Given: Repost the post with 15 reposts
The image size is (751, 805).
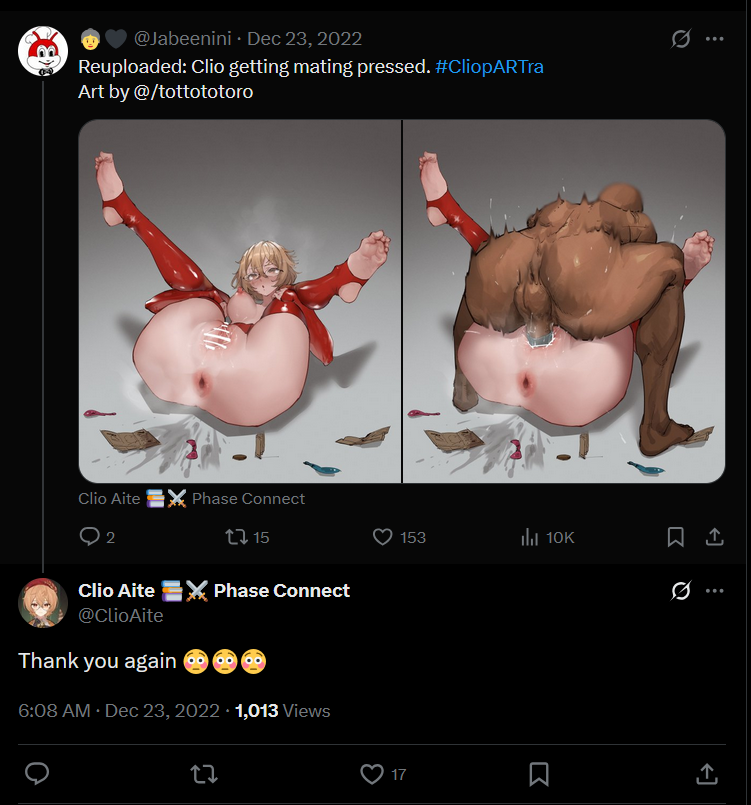Looking at the screenshot, I should pyautogui.click(x=237, y=537).
